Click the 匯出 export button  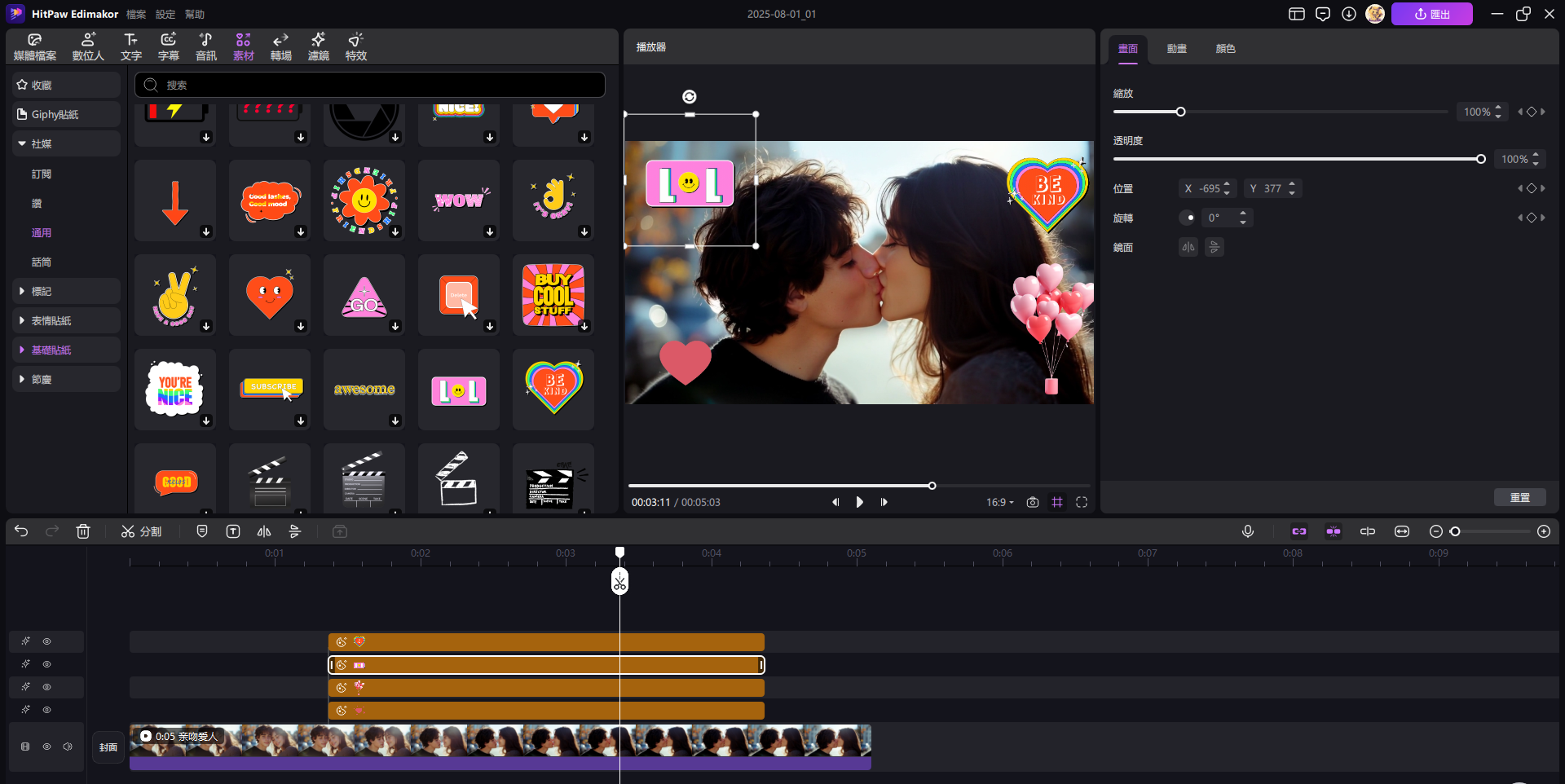pos(1432,14)
